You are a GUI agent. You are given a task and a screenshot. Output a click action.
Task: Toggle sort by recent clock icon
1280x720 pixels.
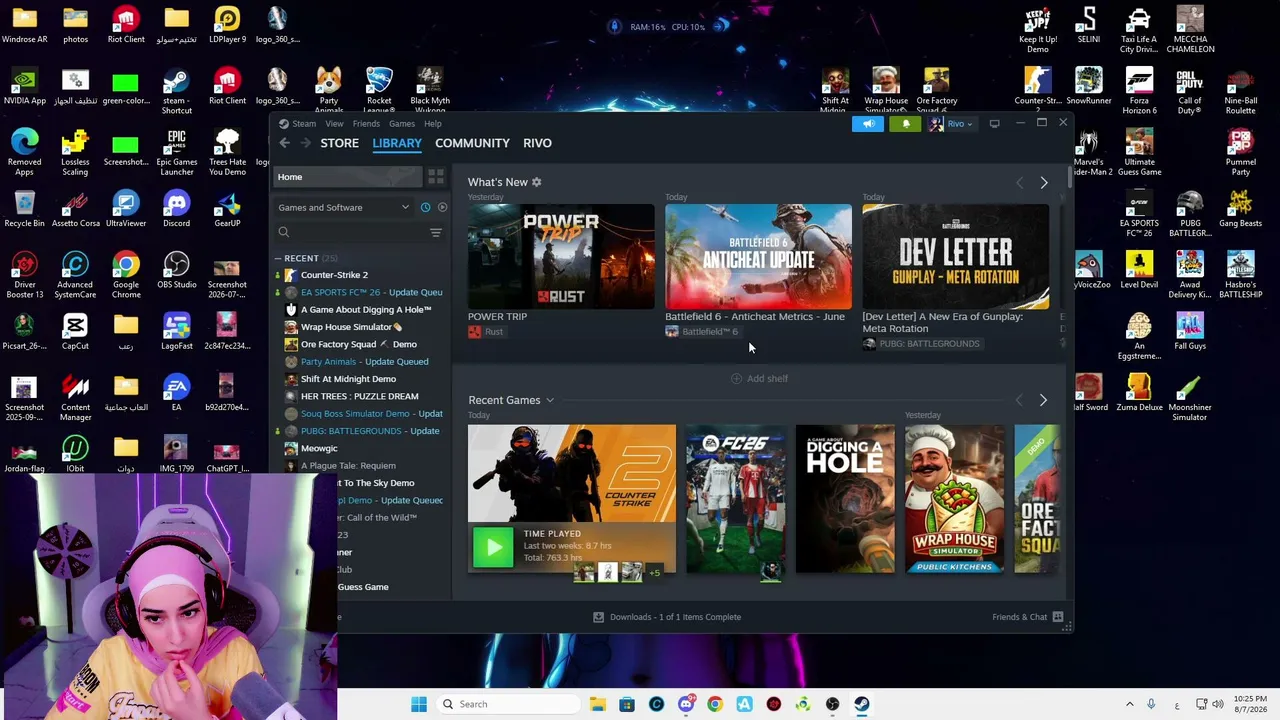(x=425, y=208)
